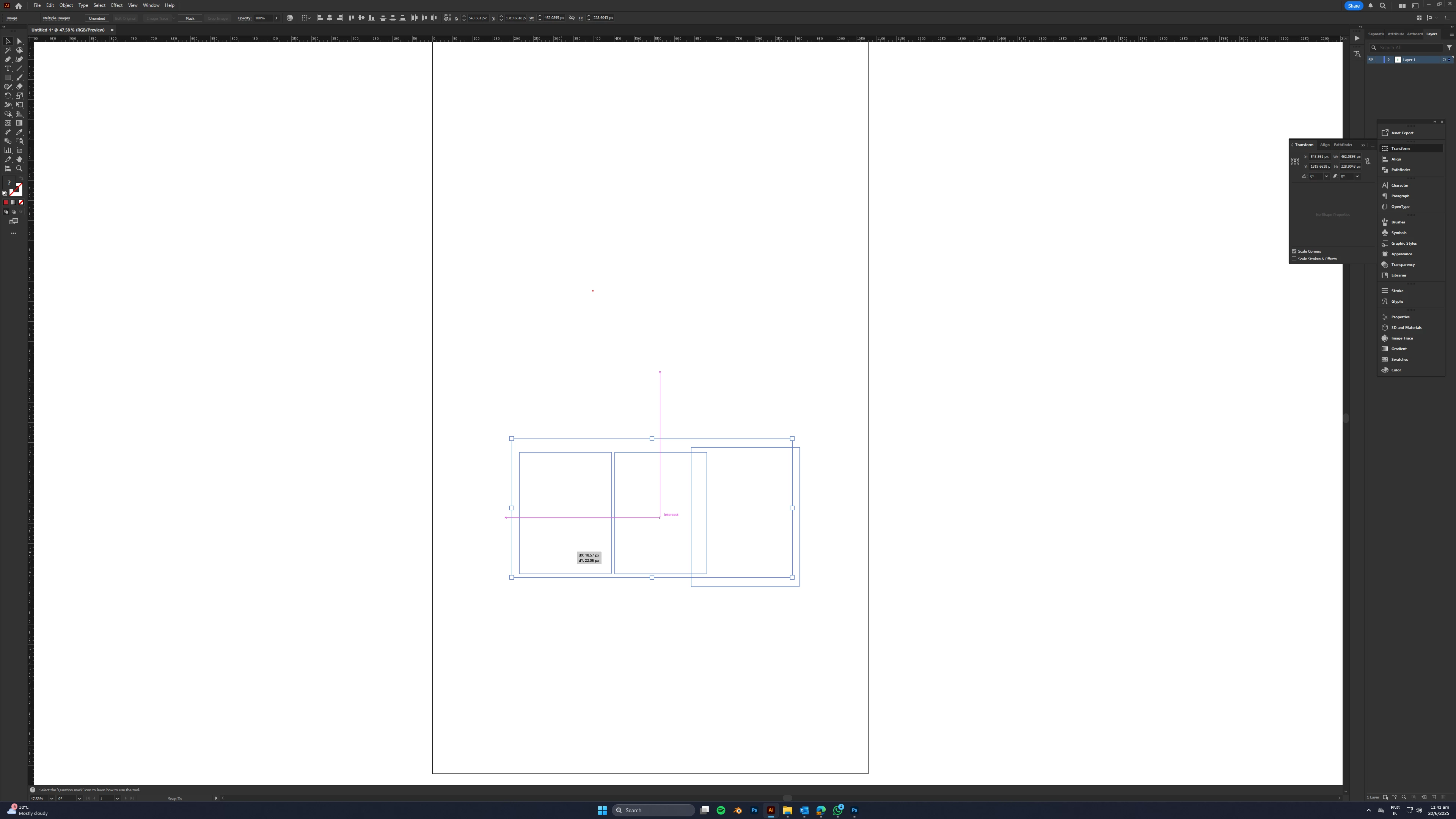Enable Scale Strokes & Effects checkbox
The height and width of the screenshot is (819, 1456).
pos(1294,259)
